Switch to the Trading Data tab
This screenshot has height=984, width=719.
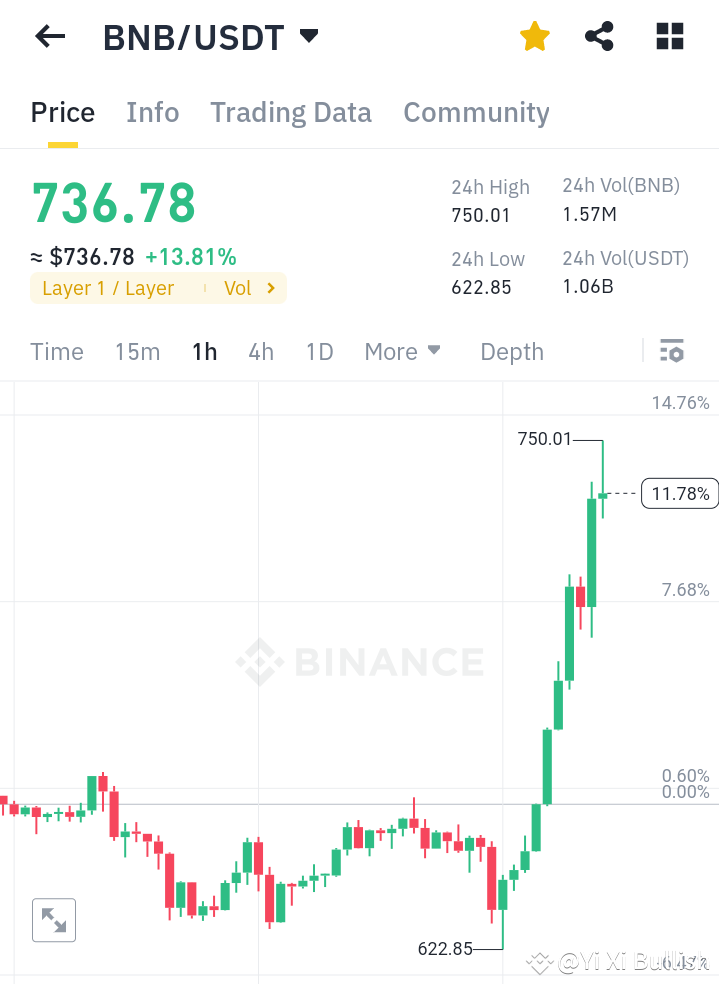(x=290, y=112)
